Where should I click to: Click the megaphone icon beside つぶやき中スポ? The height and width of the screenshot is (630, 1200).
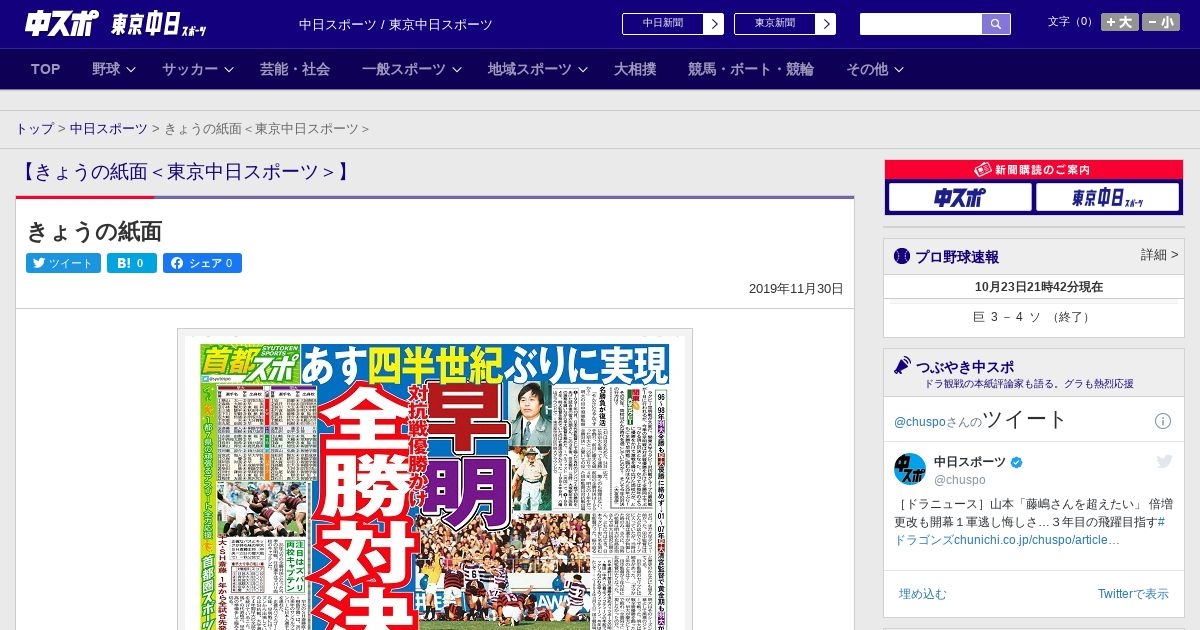pos(903,365)
